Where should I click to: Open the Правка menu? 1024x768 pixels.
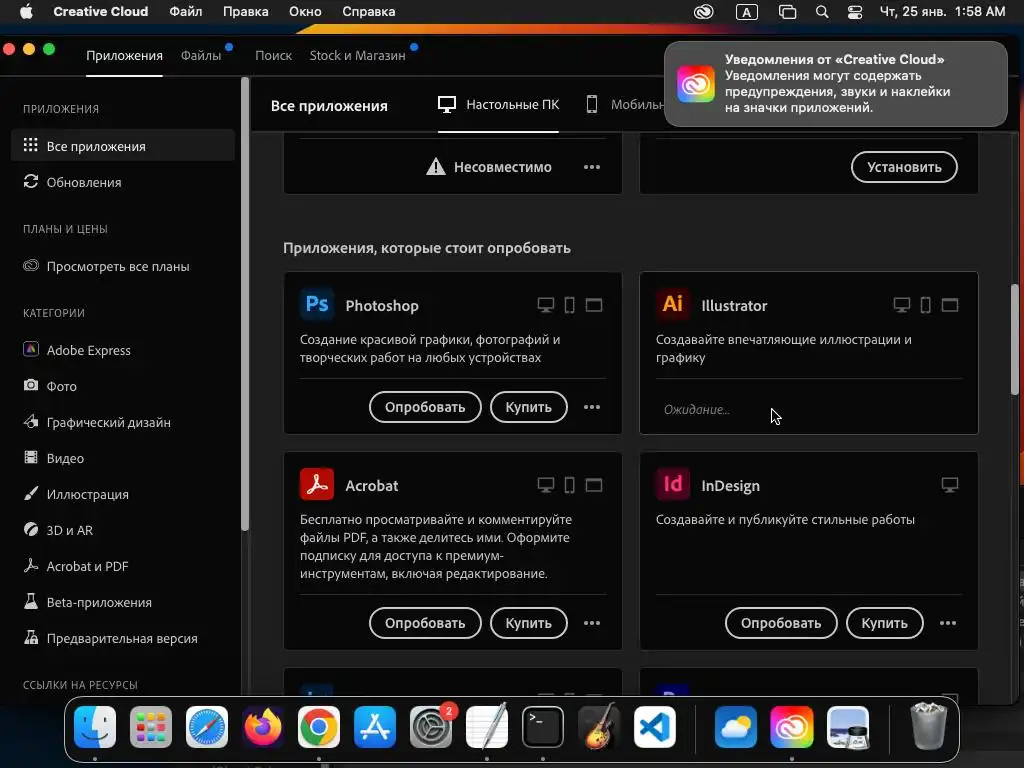[x=246, y=12]
